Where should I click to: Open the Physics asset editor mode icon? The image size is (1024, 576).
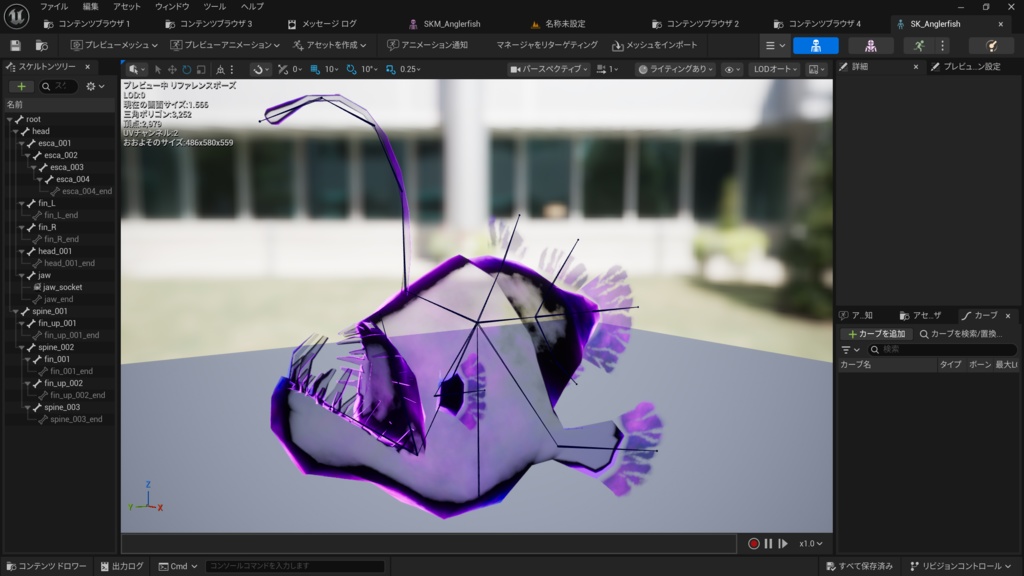991,46
